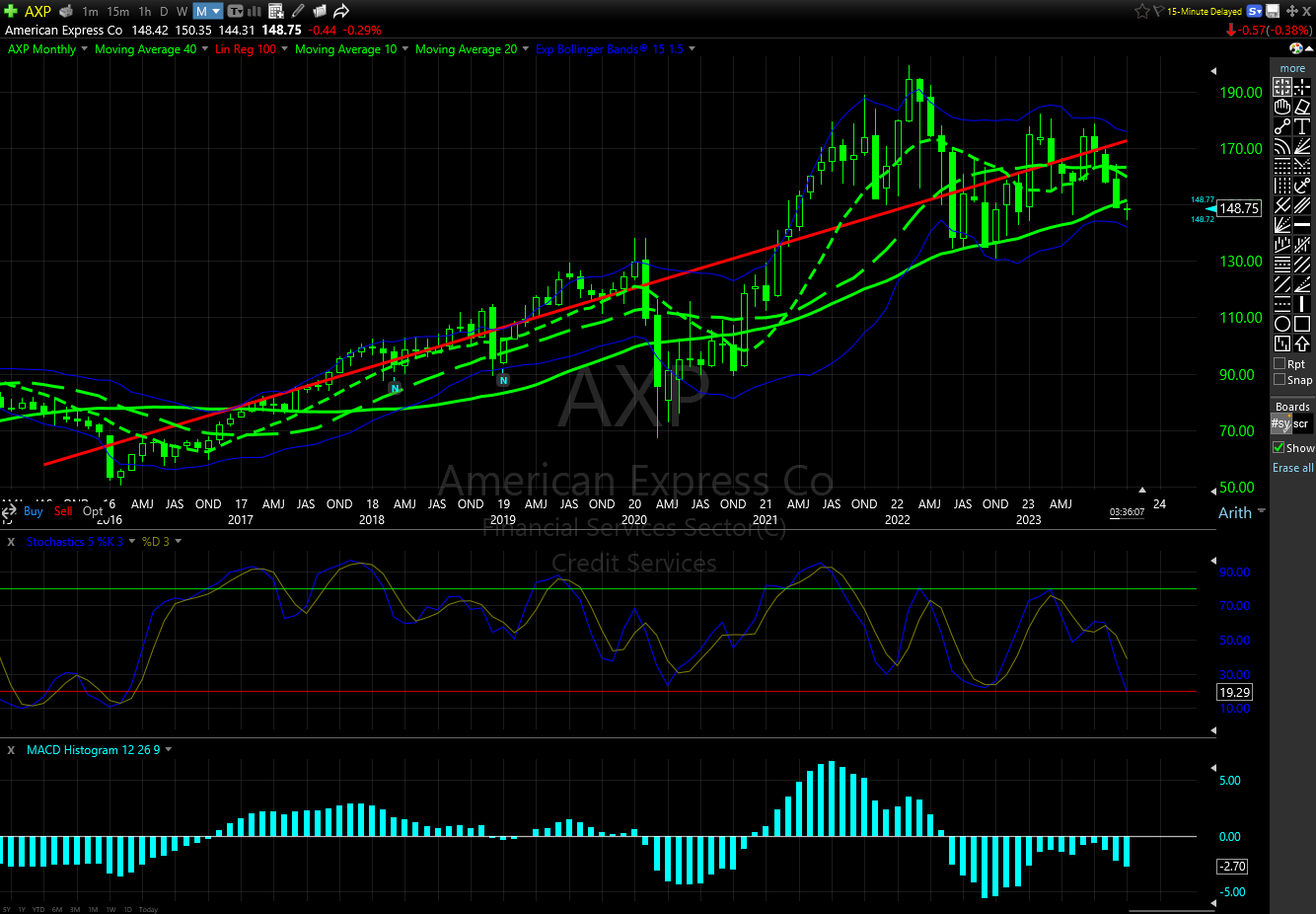The height and width of the screenshot is (914, 1316).
Task: Click the piggy bank icon beside AXP
Action: [x=66, y=11]
